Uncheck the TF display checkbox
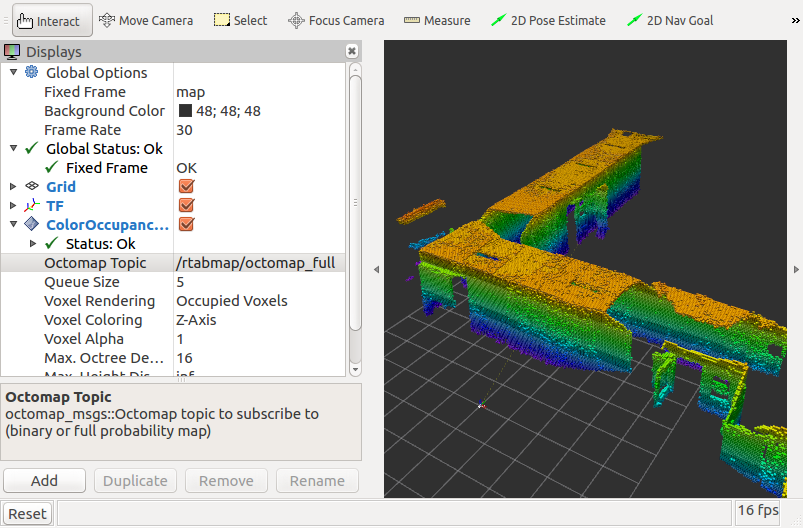Screen dimensions: 803x528 (x=186, y=206)
